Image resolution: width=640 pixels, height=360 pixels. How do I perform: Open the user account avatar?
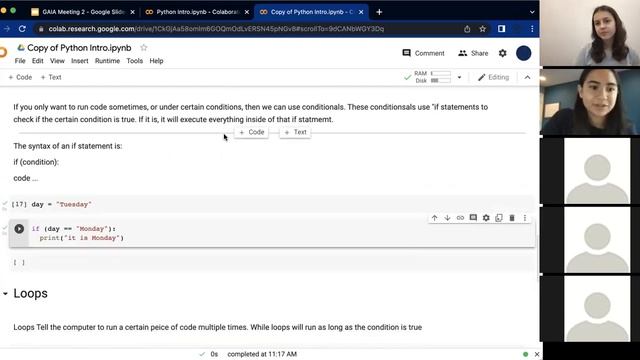pyautogui.click(x=524, y=53)
